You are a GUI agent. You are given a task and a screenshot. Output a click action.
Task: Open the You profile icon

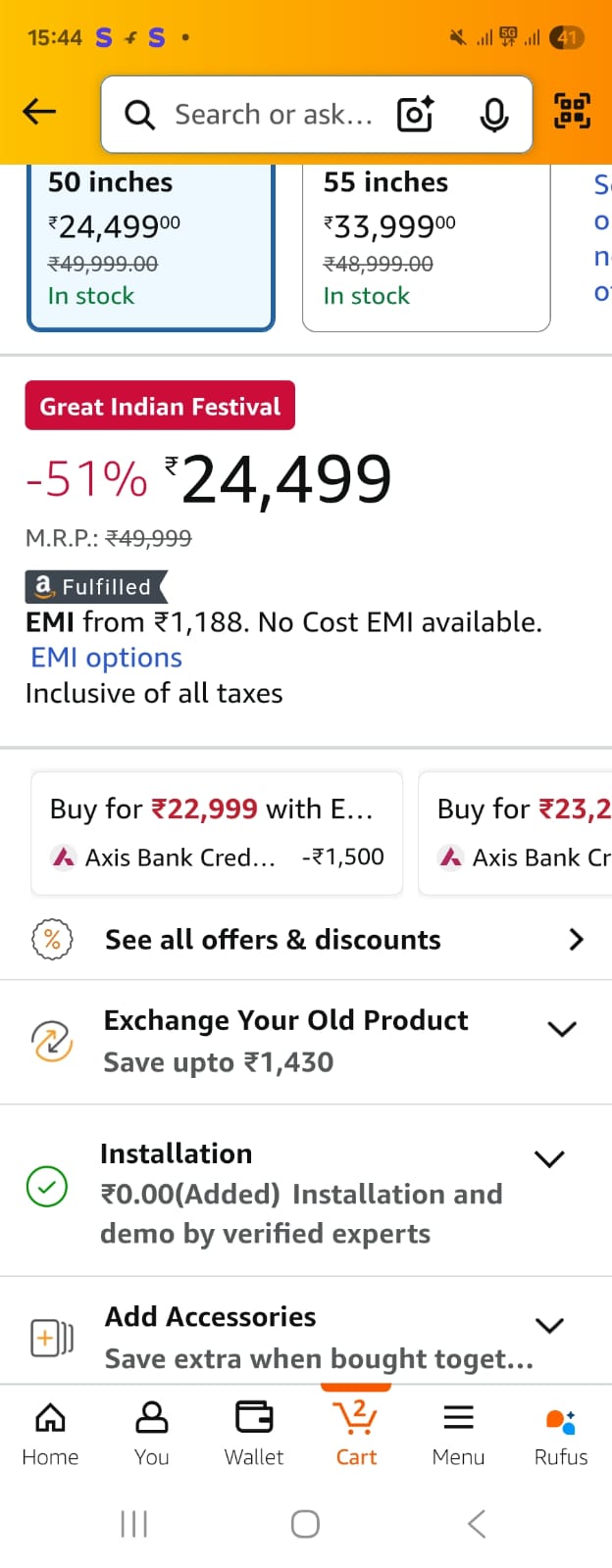[x=152, y=1433]
